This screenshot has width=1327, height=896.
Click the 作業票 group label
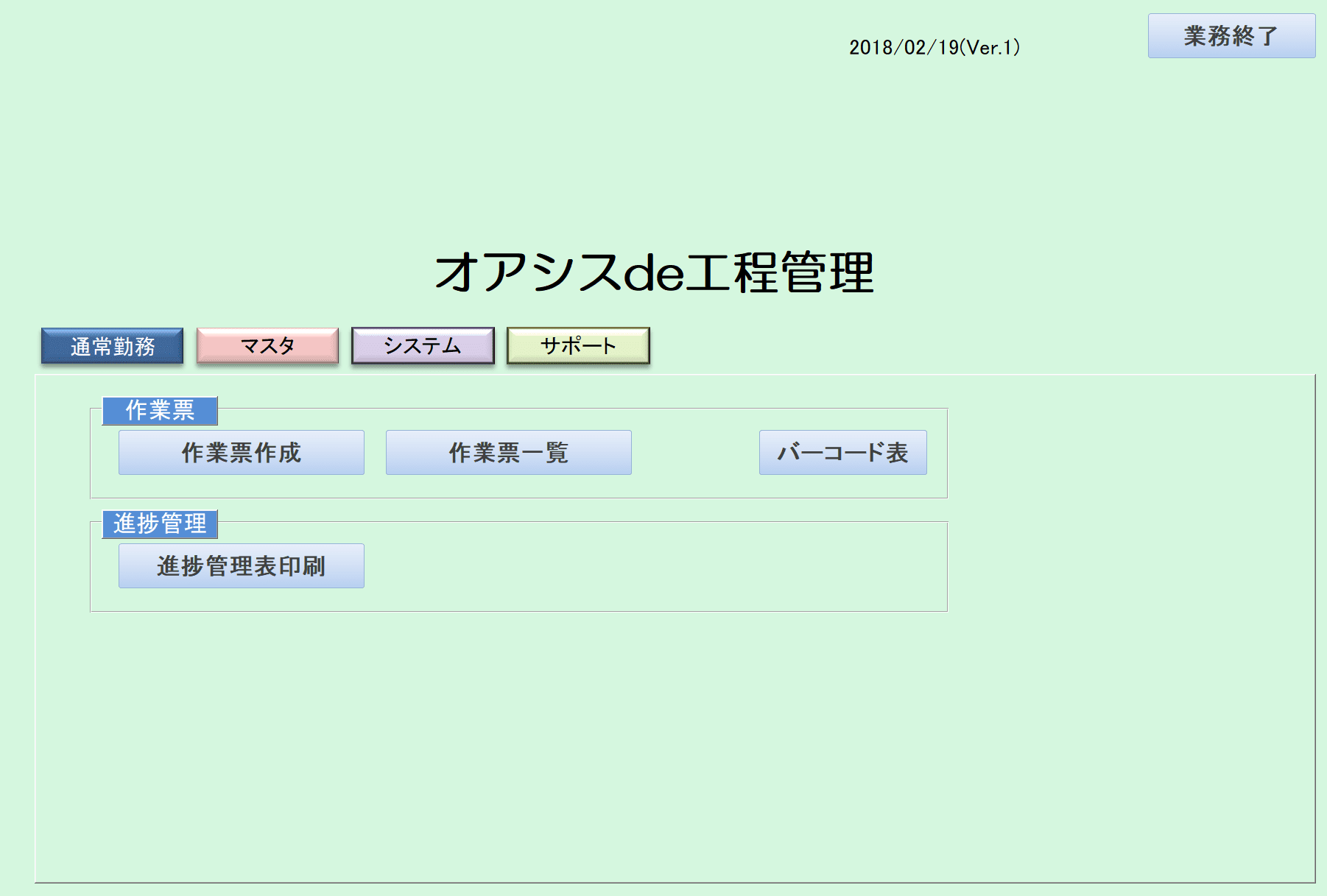[160, 410]
